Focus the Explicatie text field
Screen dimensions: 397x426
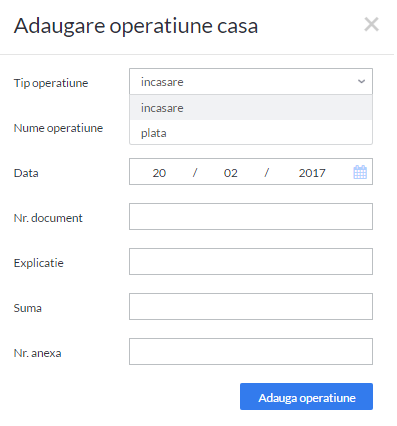[x=251, y=262]
